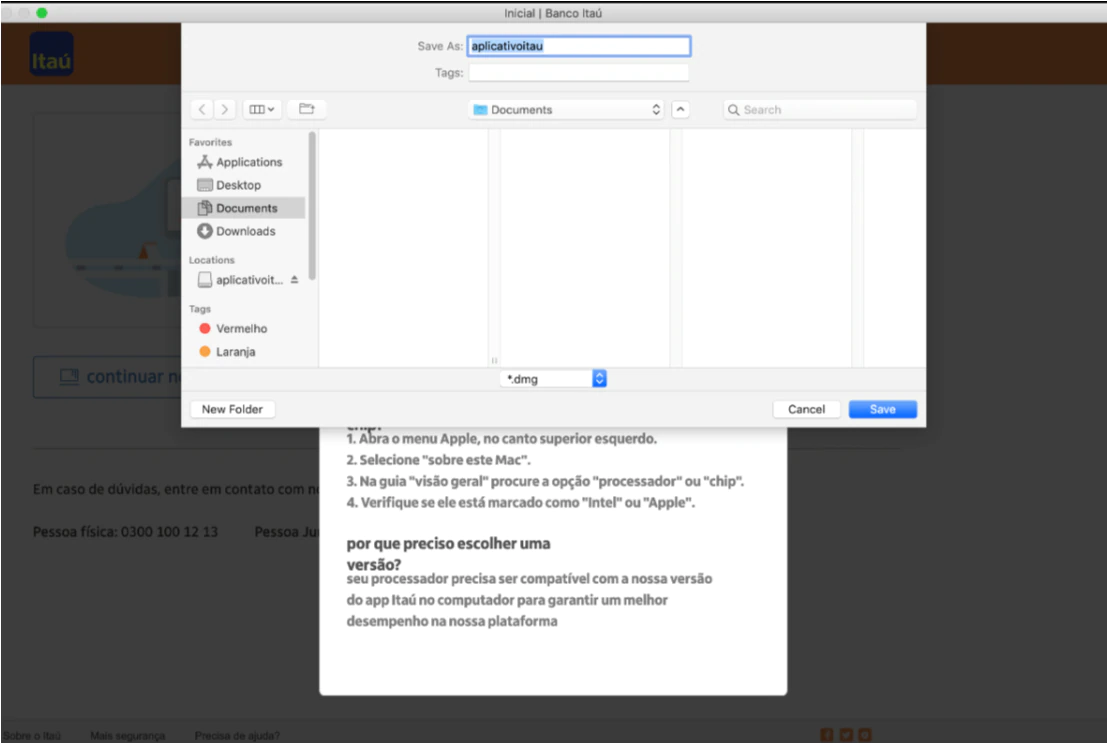Click the first column resize handle
This screenshot has width=1107, height=743.
[x=494, y=360]
